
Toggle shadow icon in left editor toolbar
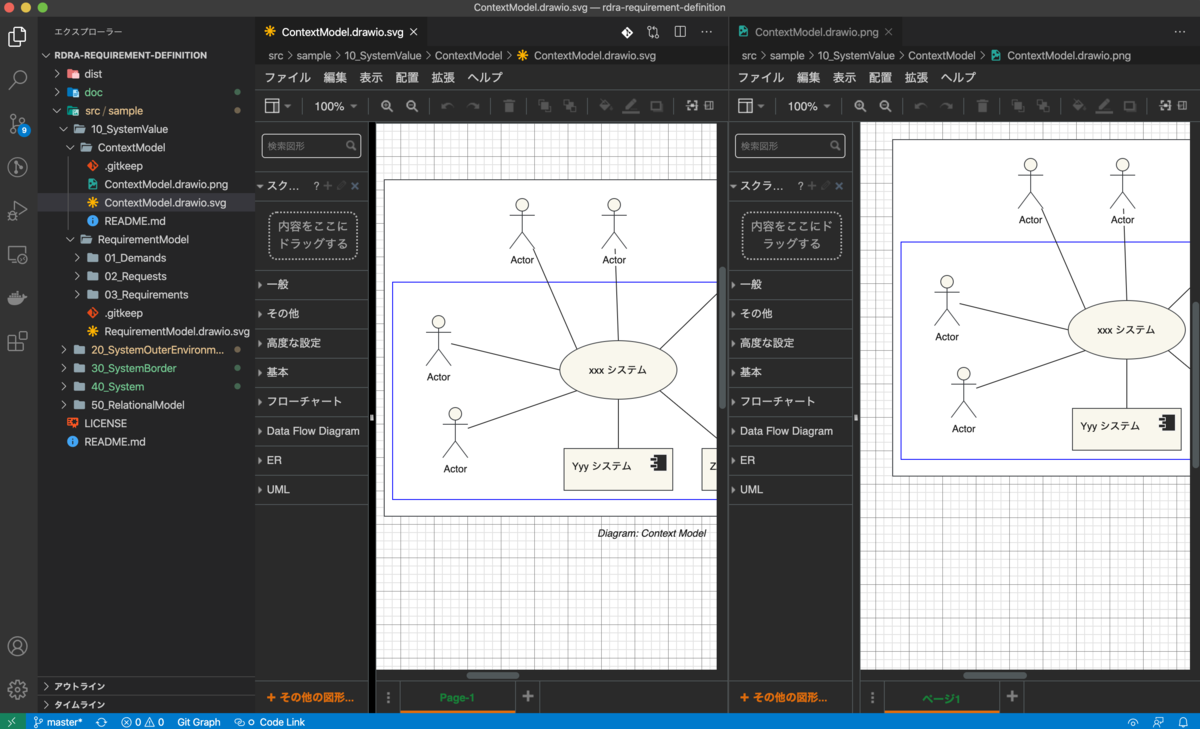[656, 106]
